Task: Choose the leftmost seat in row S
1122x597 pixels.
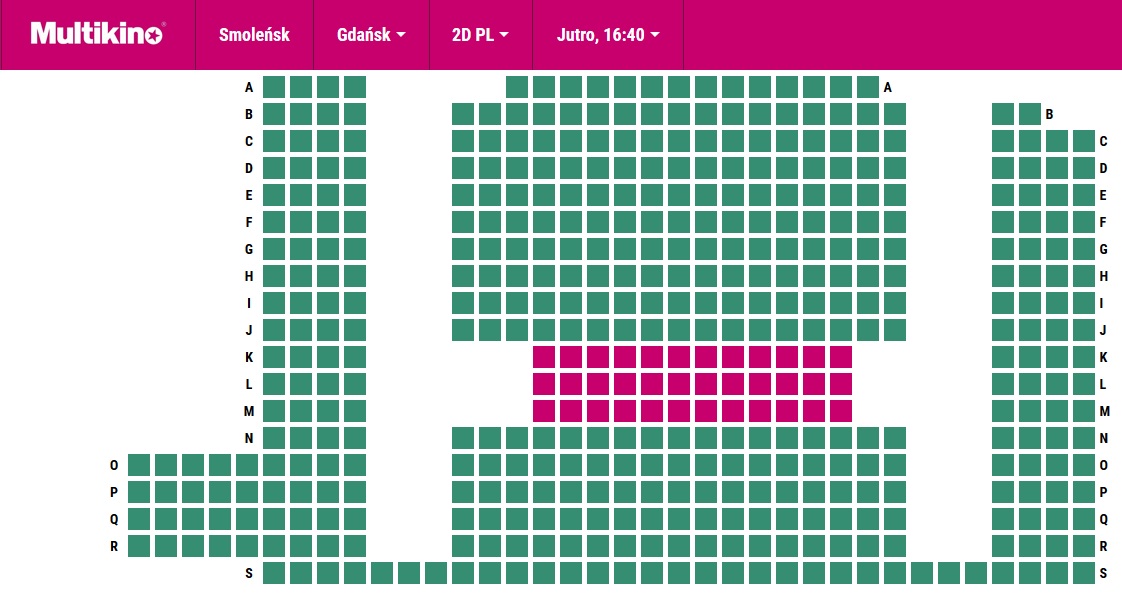Action: [x=274, y=573]
